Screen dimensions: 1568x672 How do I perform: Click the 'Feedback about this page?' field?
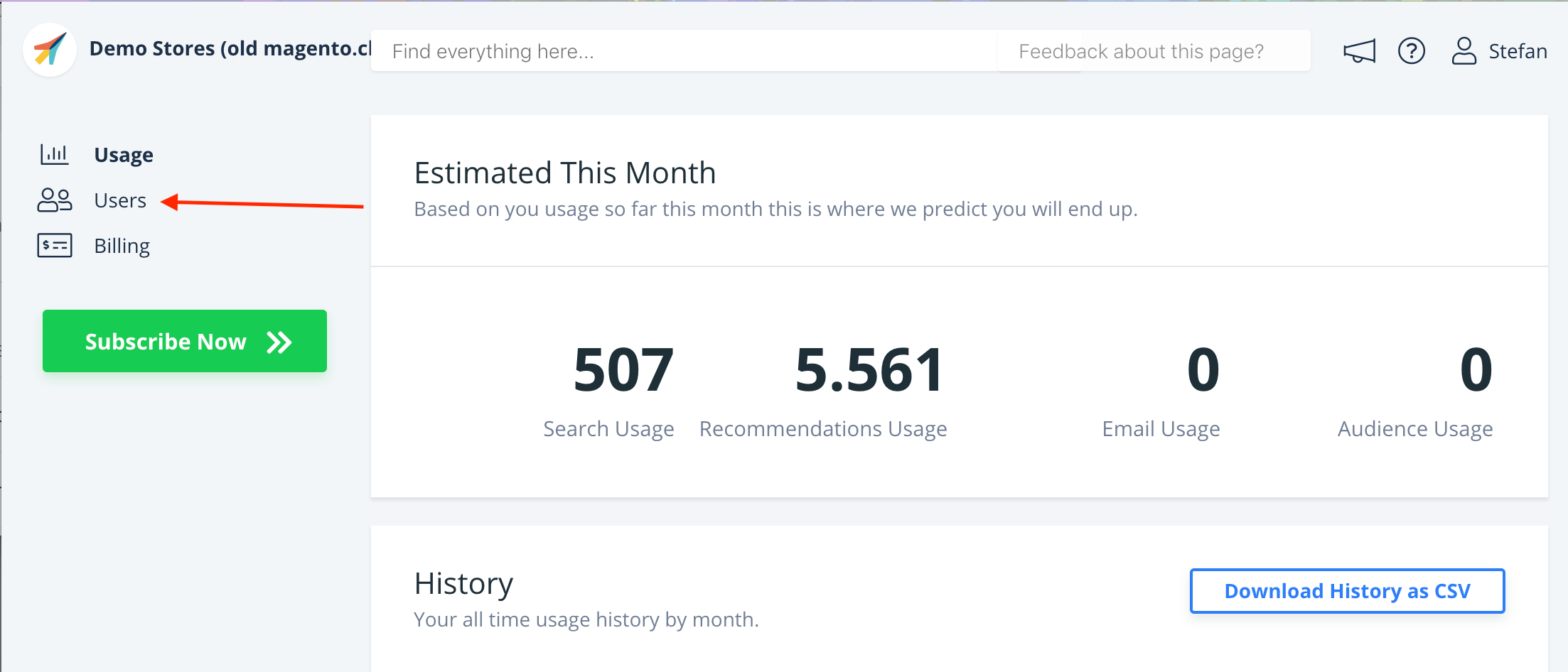pyautogui.click(x=1154, y=51)
